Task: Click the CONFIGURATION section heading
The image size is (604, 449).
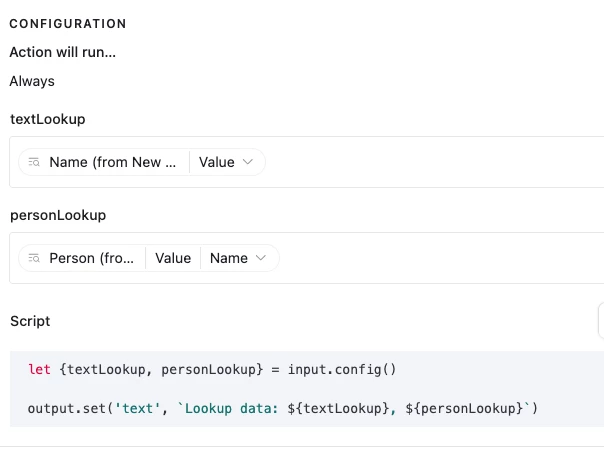Action: [x=68, y=23]
